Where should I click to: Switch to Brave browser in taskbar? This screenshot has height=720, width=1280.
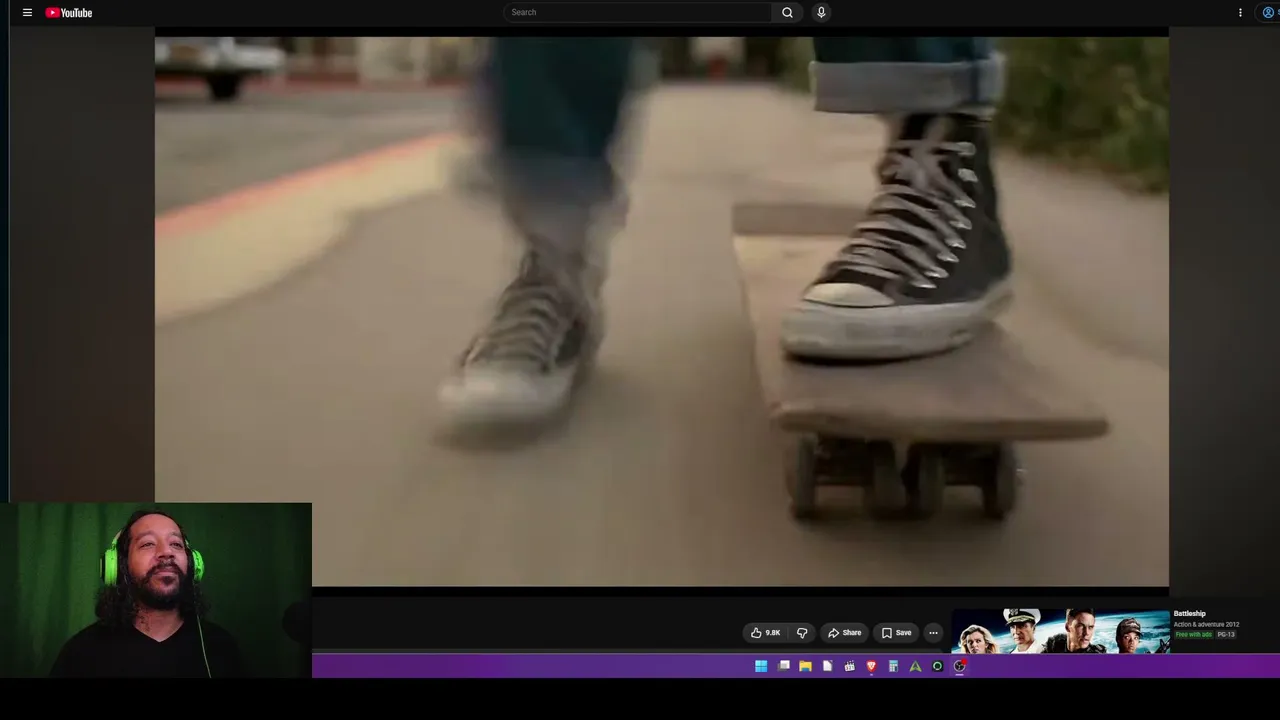coord(871,666)
